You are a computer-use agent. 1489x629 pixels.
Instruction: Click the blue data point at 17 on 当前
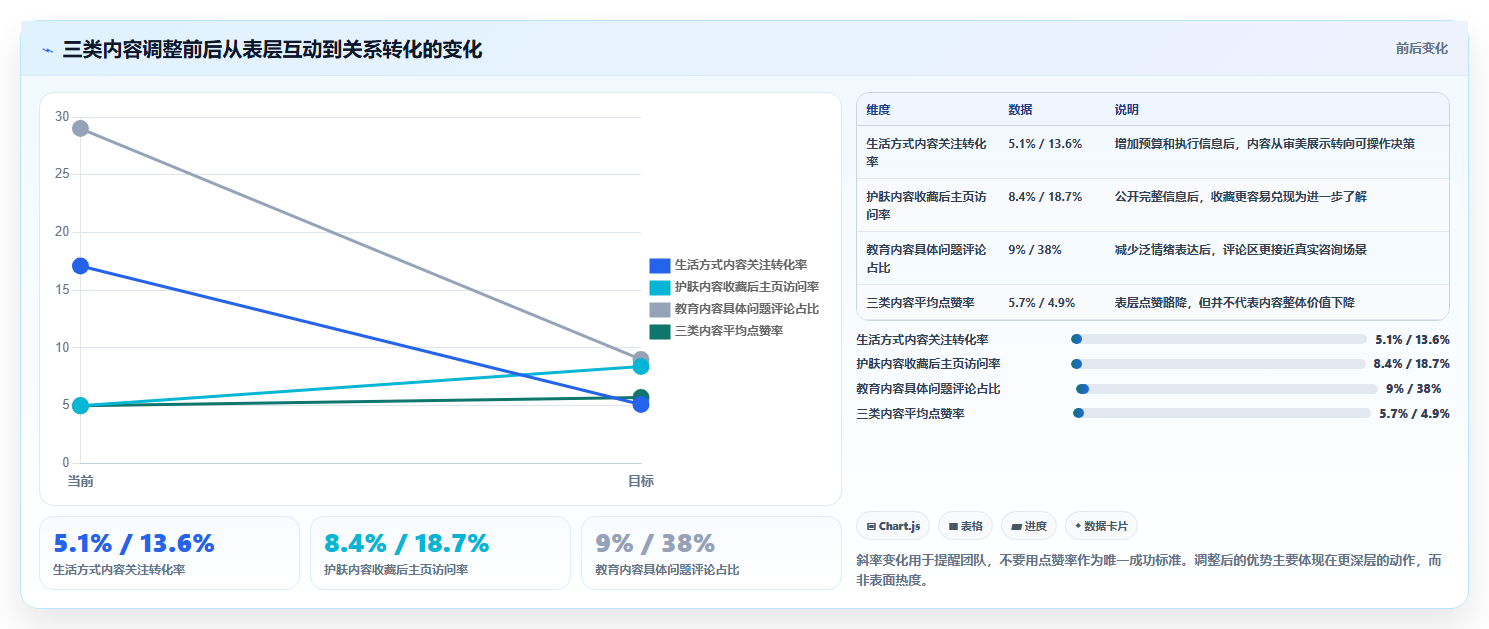tap(80, 266)
